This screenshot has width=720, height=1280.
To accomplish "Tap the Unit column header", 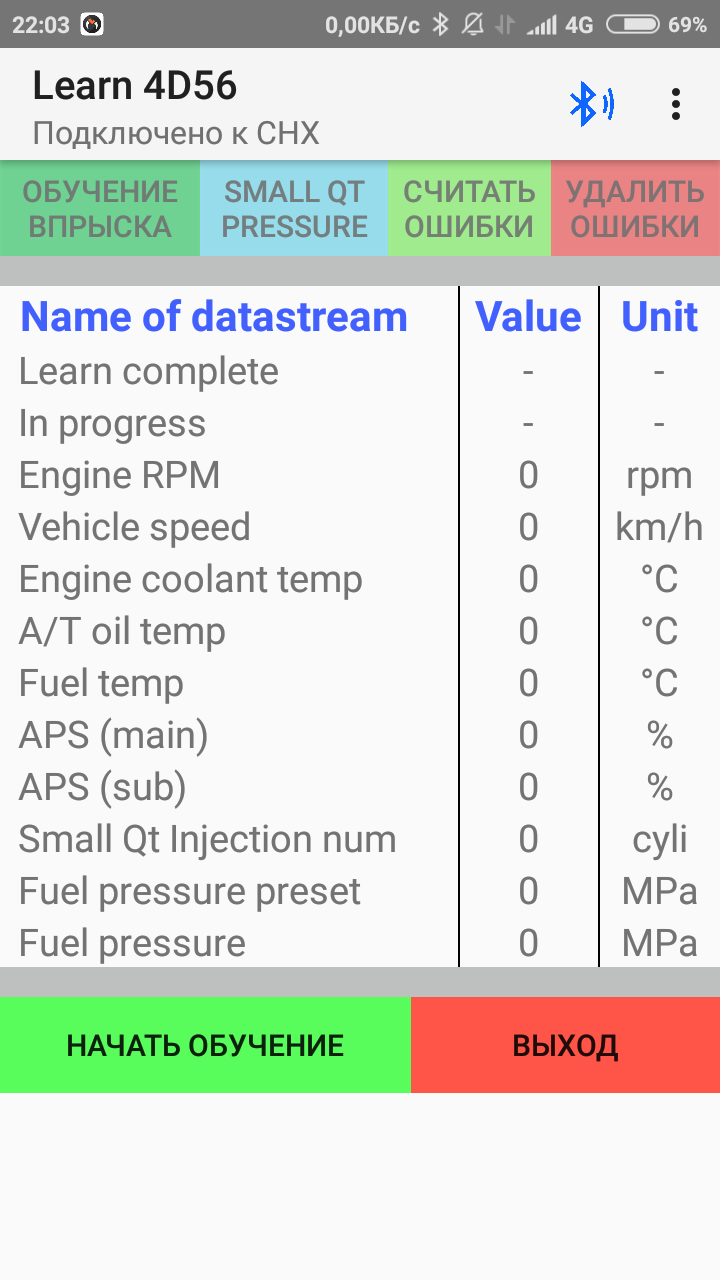I will pyautogui.click(x=659, y=317).
